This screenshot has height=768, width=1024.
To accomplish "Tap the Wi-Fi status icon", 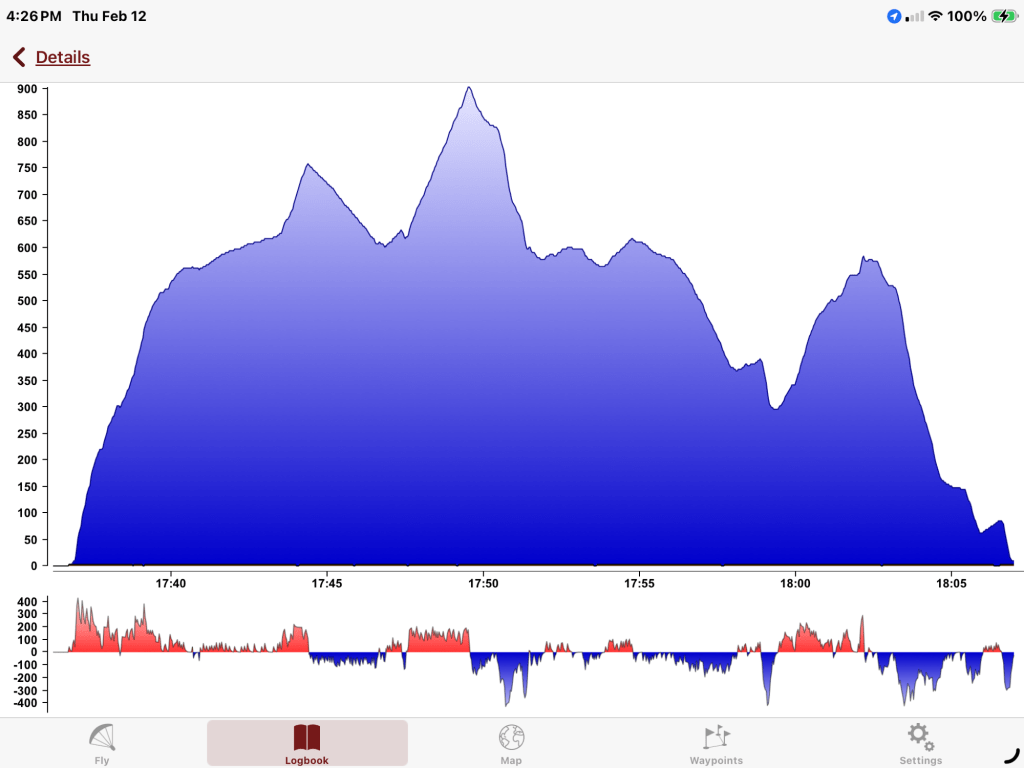I will tap(936, 16).
